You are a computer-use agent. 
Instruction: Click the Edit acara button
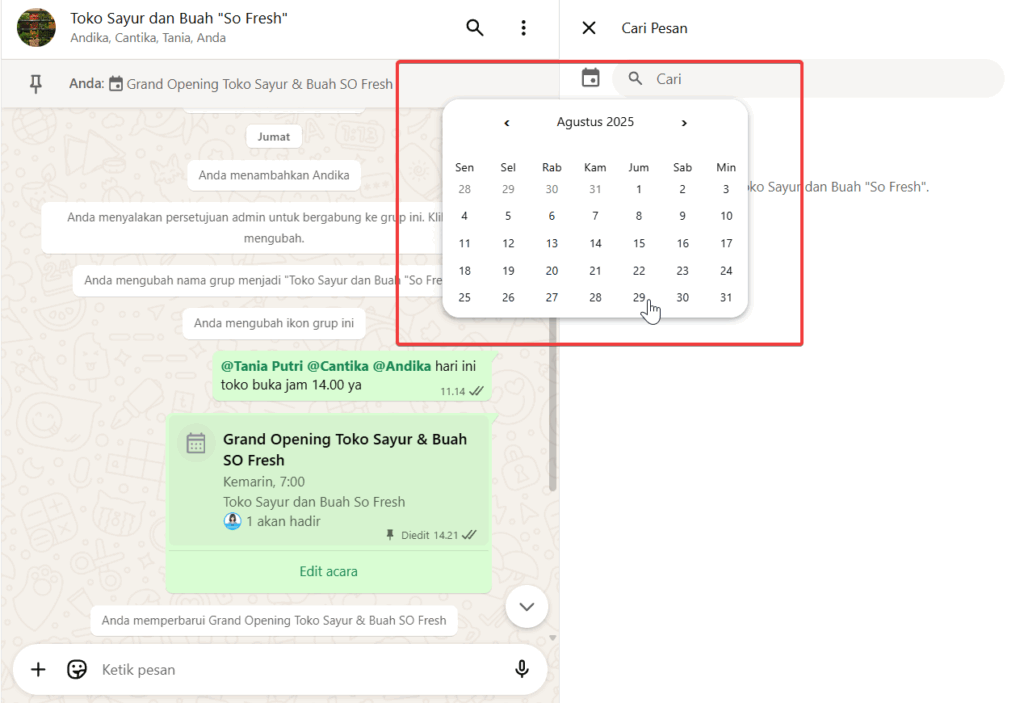tap(328, 572)
